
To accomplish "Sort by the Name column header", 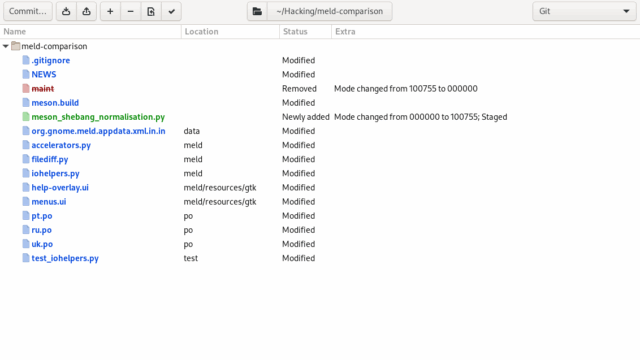I will pyautogui.click(x=91, y=31).
